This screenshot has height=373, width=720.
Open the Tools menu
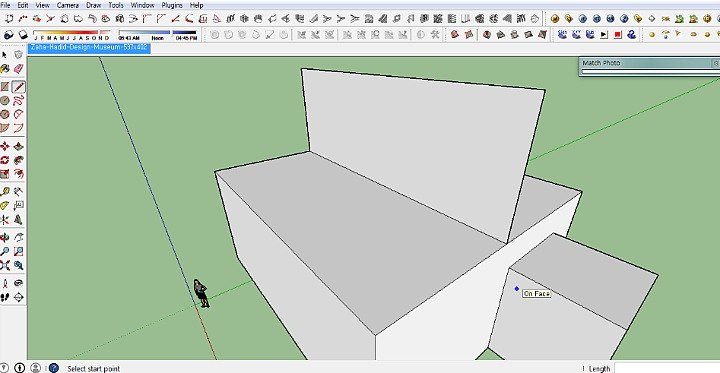tap(116, 5)
